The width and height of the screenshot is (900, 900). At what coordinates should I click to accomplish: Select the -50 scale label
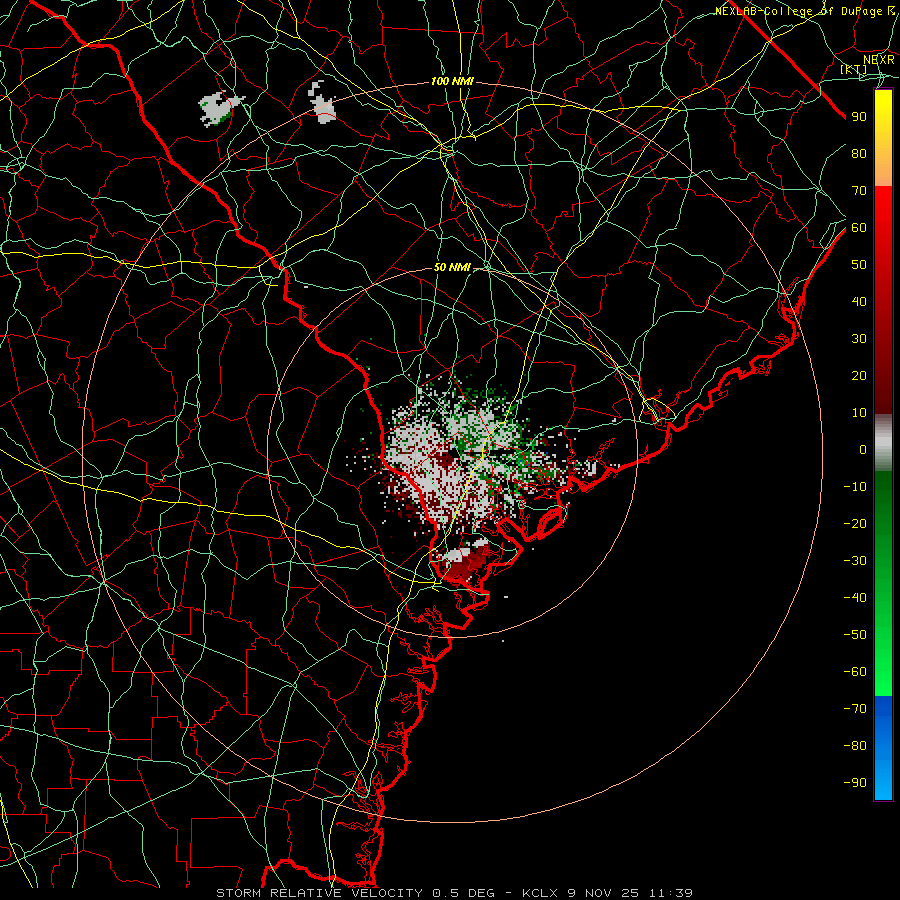click(x=855, y=635)
